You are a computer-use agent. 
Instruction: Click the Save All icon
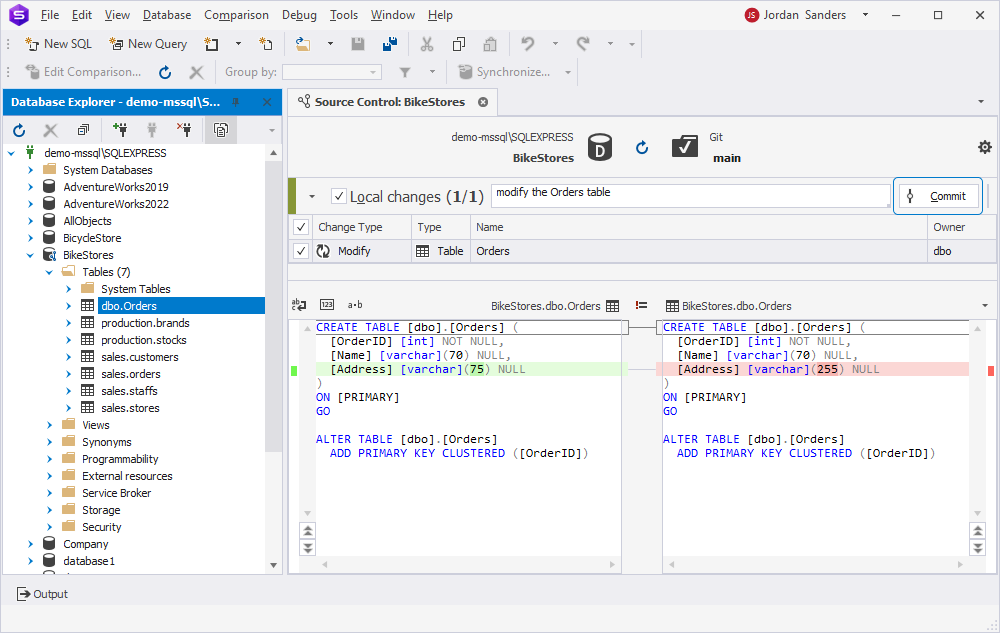[390, 44]
